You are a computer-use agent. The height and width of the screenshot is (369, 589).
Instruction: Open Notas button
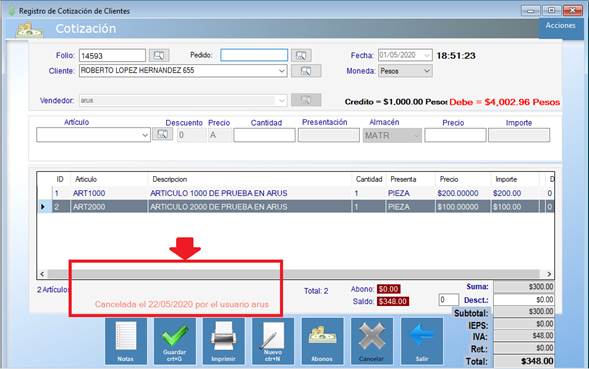(125, 341)
